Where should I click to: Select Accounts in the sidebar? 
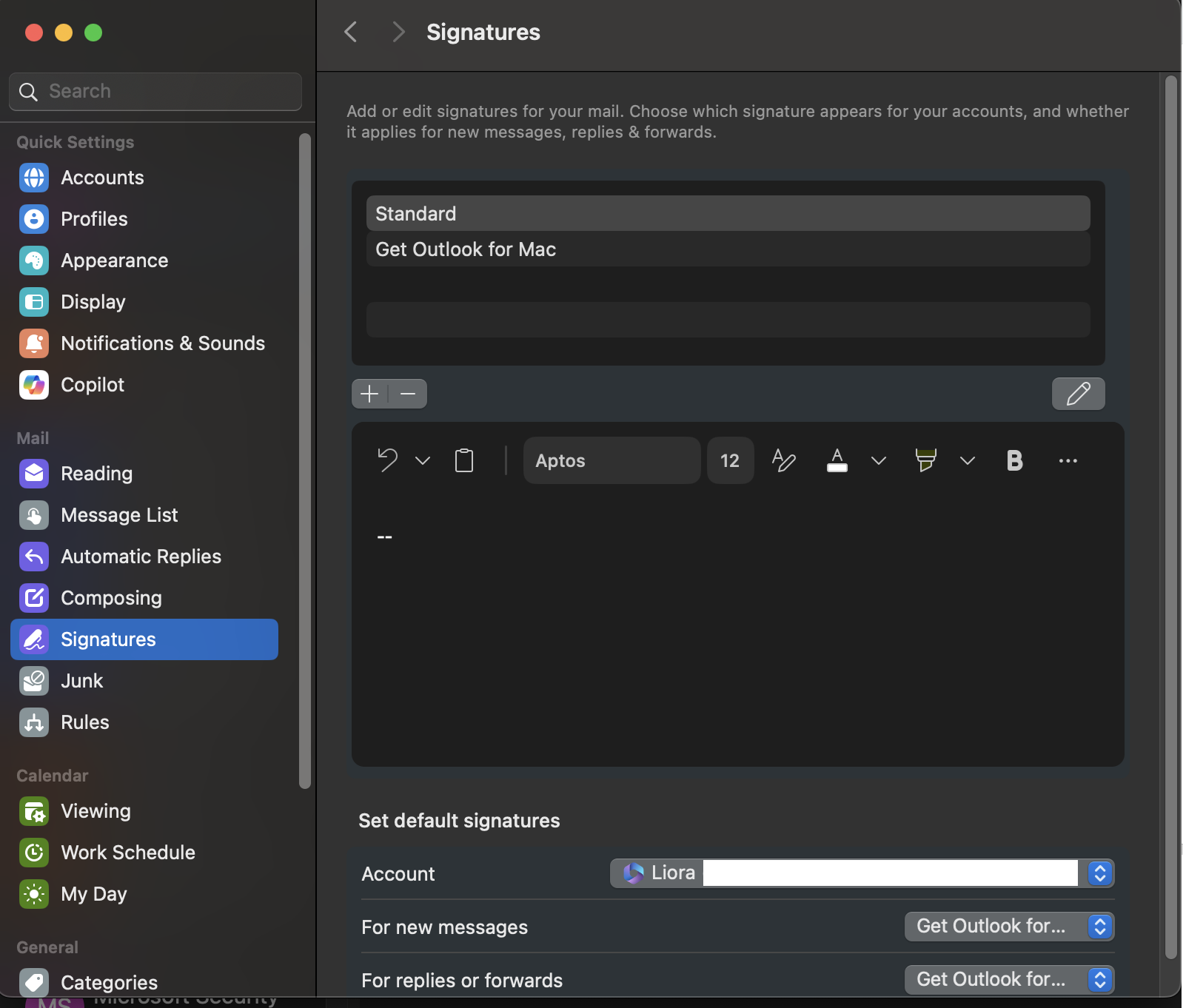[x=144, y=178]
